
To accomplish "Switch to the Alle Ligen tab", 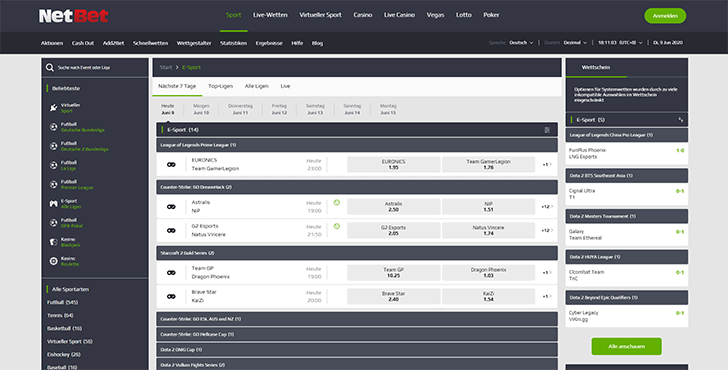I will 257,86.
